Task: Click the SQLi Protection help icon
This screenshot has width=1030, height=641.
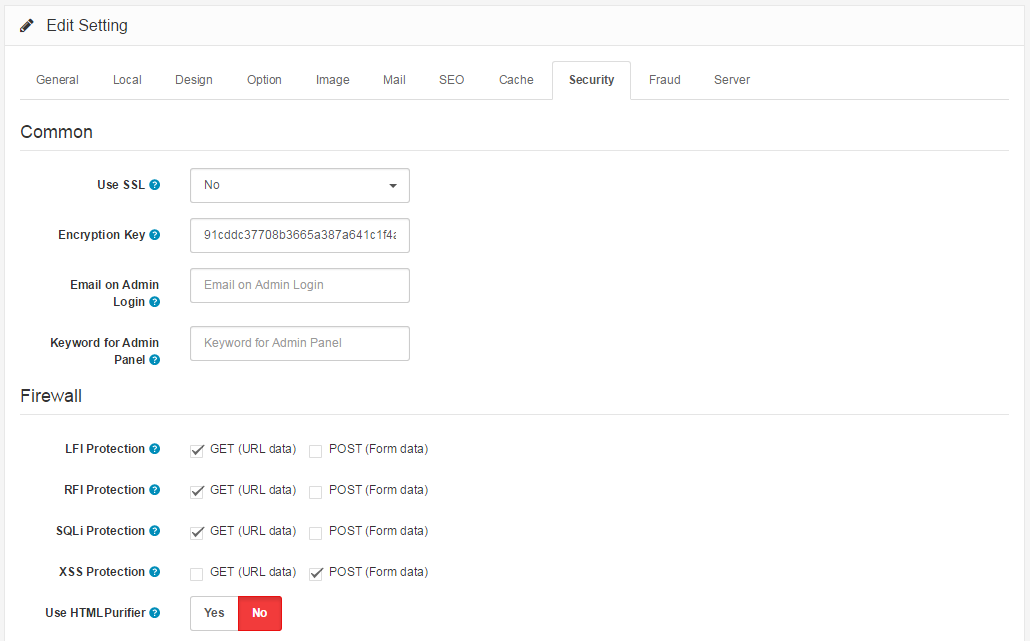Action: (154, 531)
